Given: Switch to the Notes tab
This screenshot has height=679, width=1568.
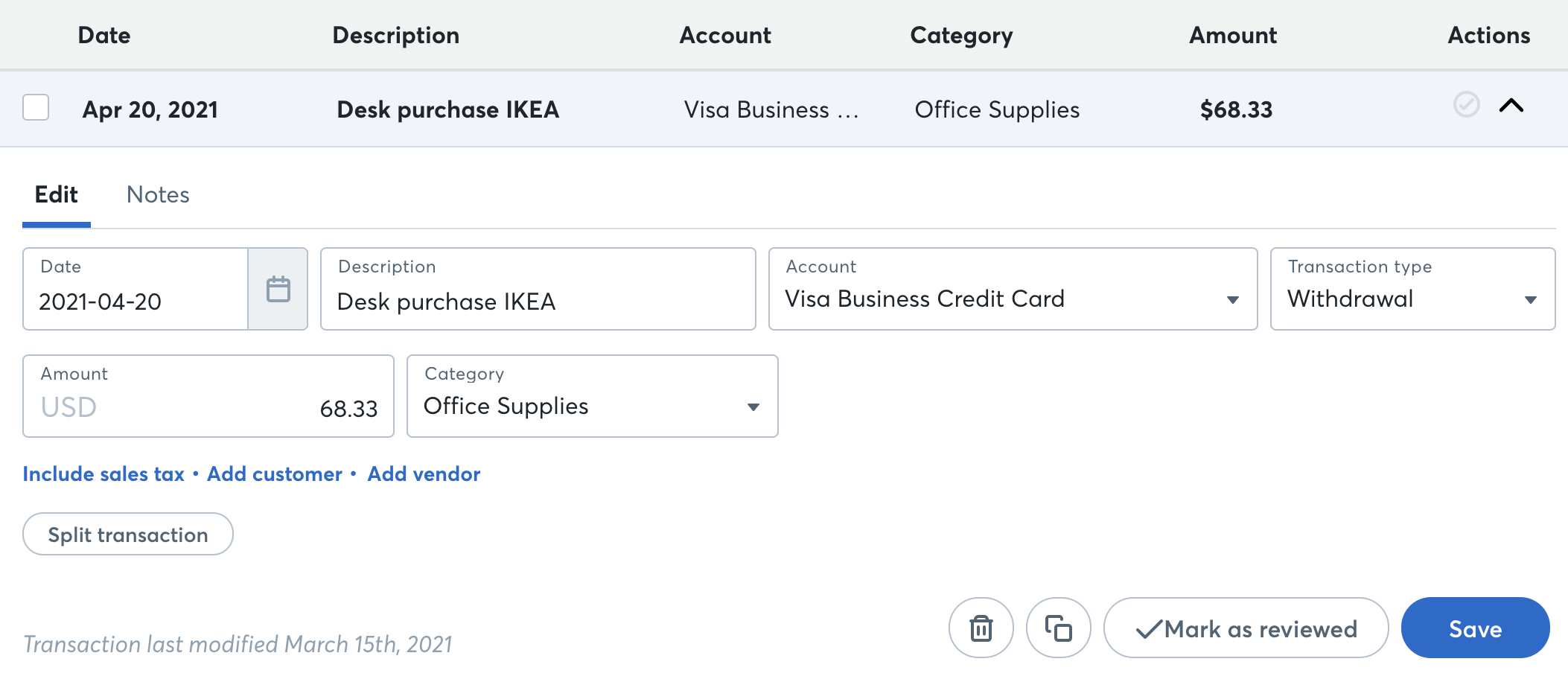Looking at the screenshot, I should 158,194.
